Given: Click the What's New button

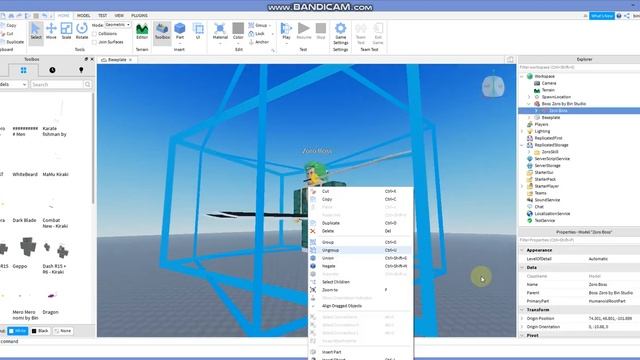Looking at the screenshot, I should point(602,16).
